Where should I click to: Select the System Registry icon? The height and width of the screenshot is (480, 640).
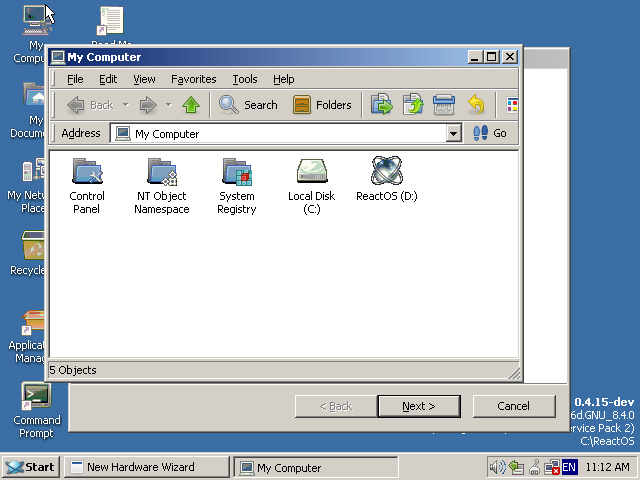pyautogui.click(x=237, y=186)
